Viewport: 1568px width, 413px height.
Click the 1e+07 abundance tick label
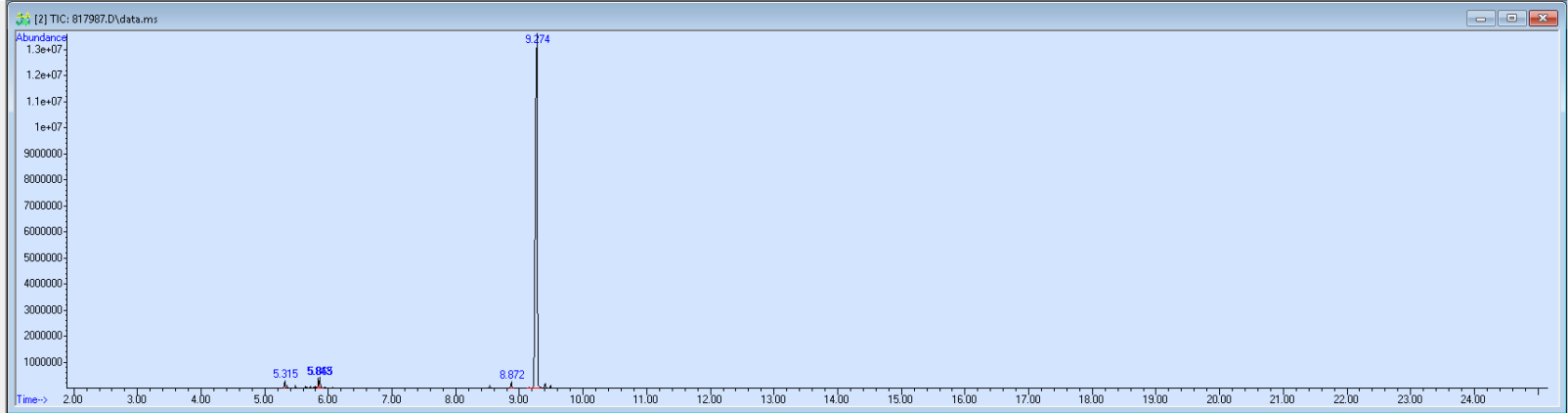coord(48,126)
